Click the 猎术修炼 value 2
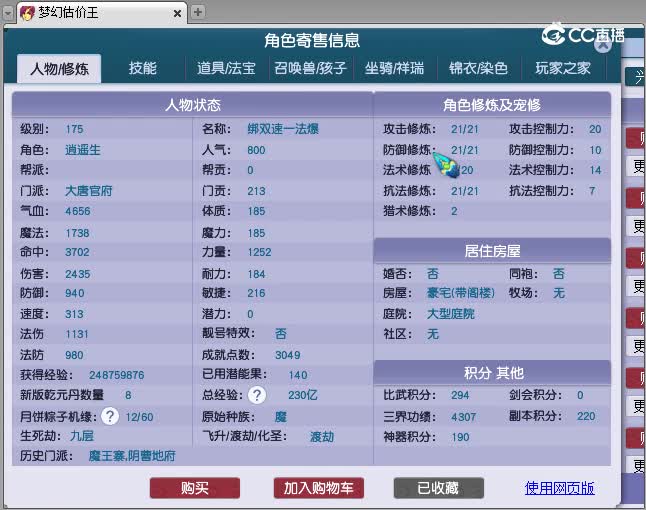Viewport: 646px width, 510px height. 454,211
